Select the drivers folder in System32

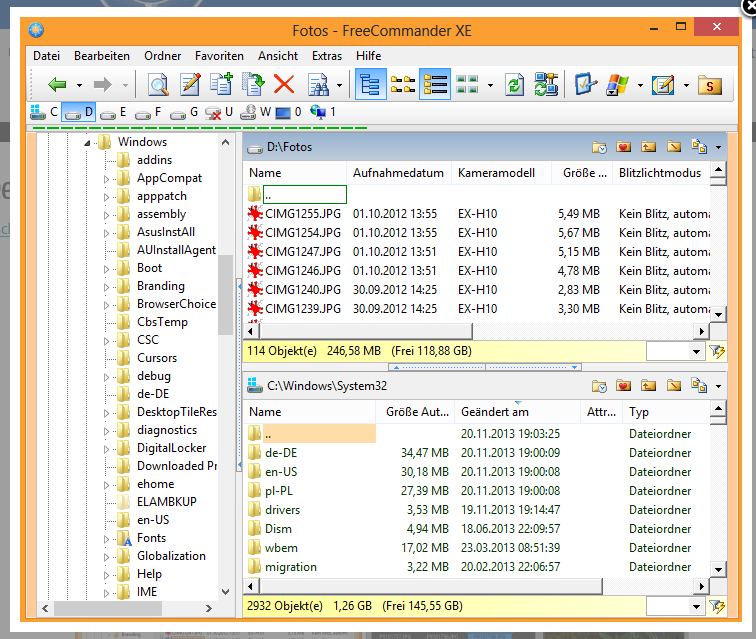[282, 510]
